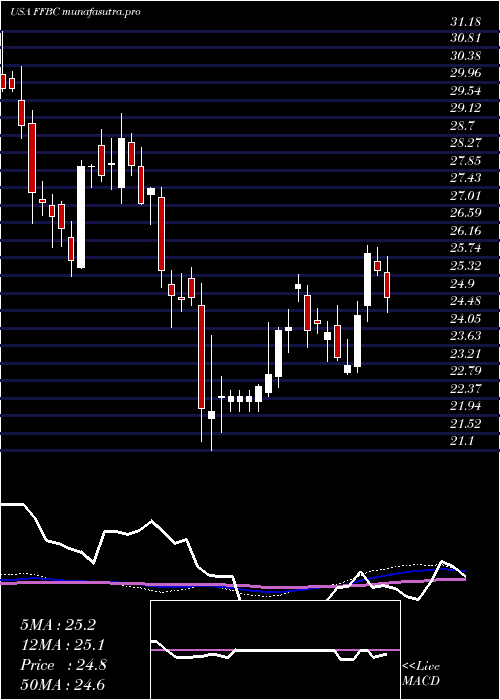Click the 'USA FFBC munafasutra.pro' title text
The image size is (500, 700).
click(x=75, y=12)
